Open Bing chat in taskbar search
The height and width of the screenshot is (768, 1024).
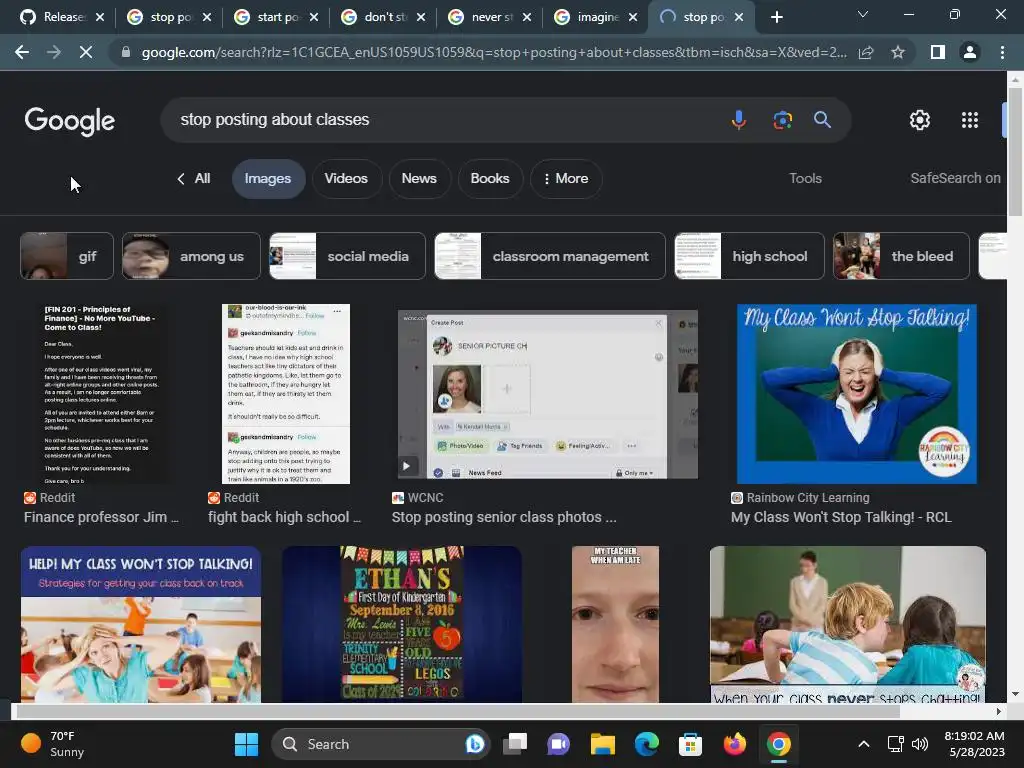coord(475,744)
